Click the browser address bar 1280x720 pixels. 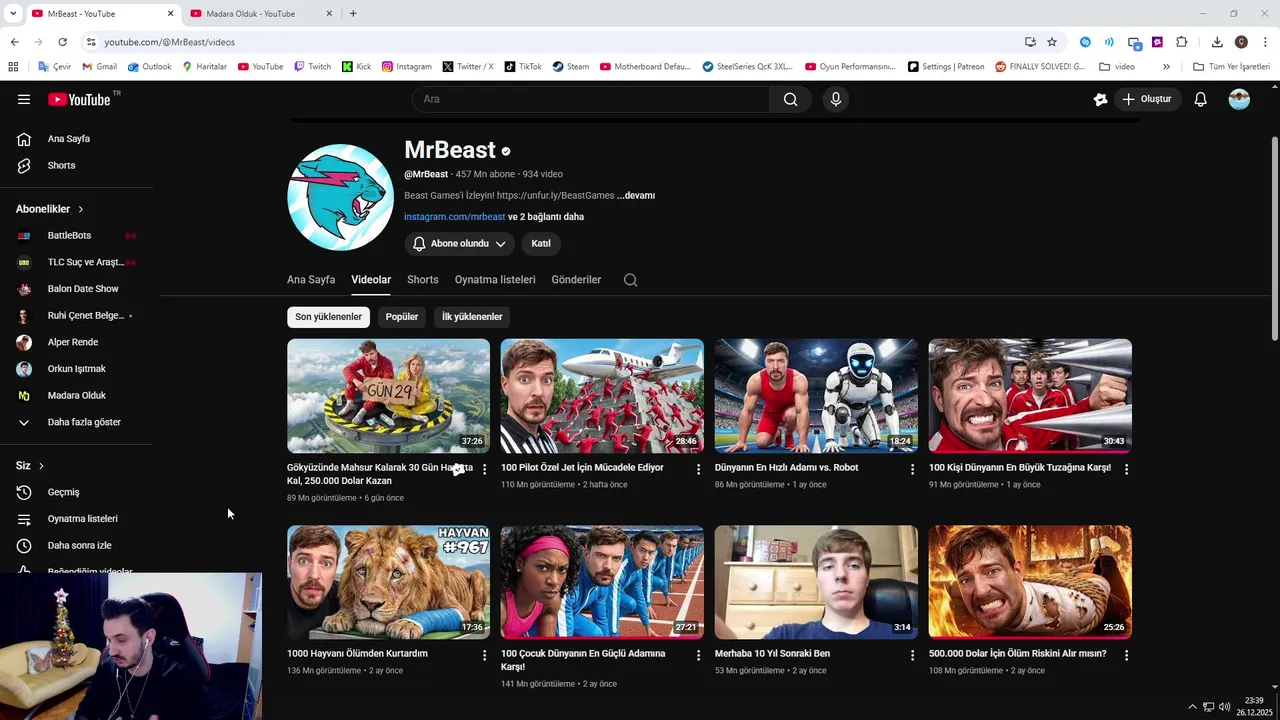pos(550,42)
